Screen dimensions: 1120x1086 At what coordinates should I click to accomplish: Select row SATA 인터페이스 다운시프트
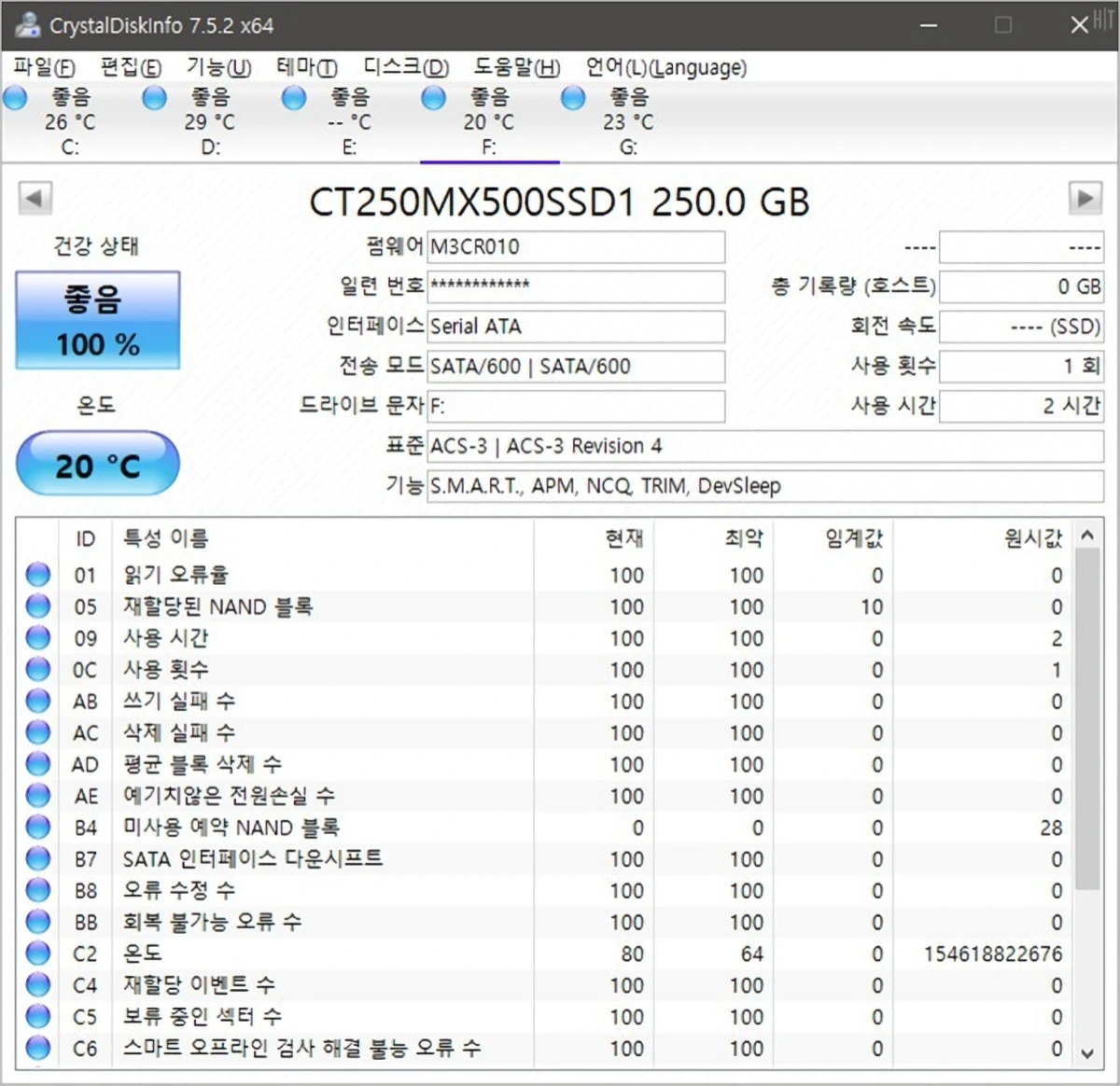click(546, 858)
